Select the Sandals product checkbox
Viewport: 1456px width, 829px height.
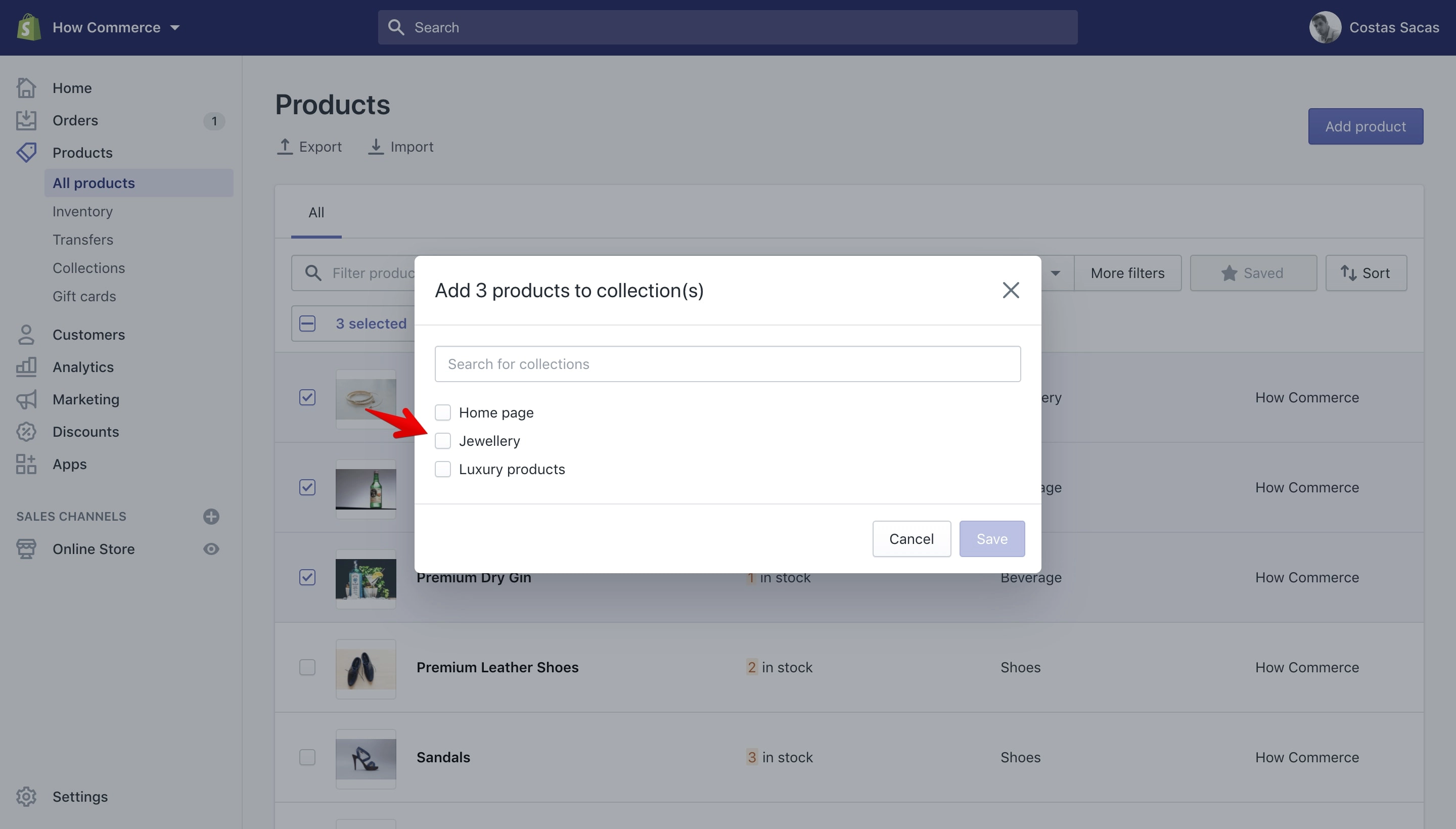pos(307,757)
